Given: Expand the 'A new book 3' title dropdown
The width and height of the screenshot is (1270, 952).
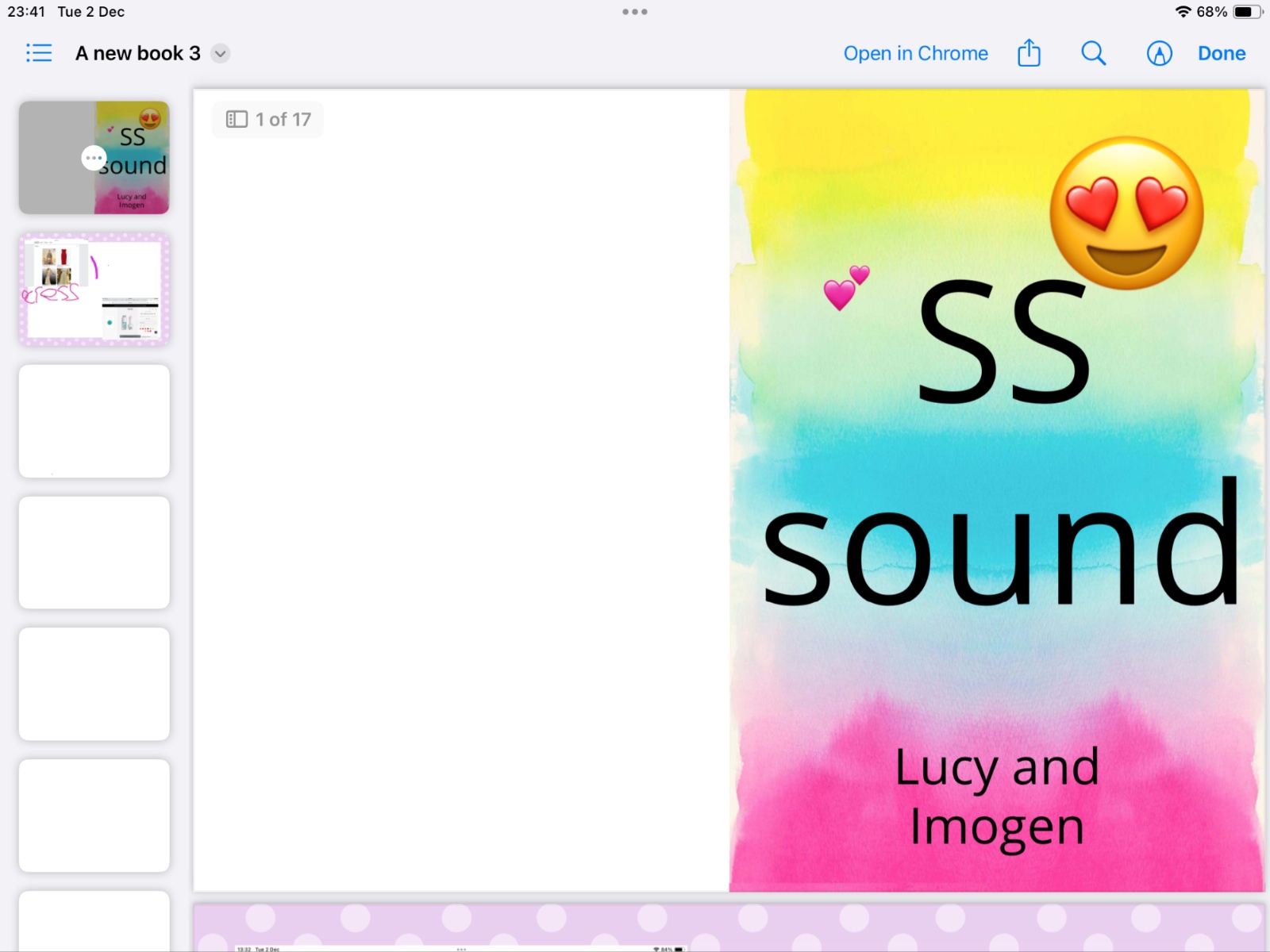Looking at the screenshot, I should [221, 54].
